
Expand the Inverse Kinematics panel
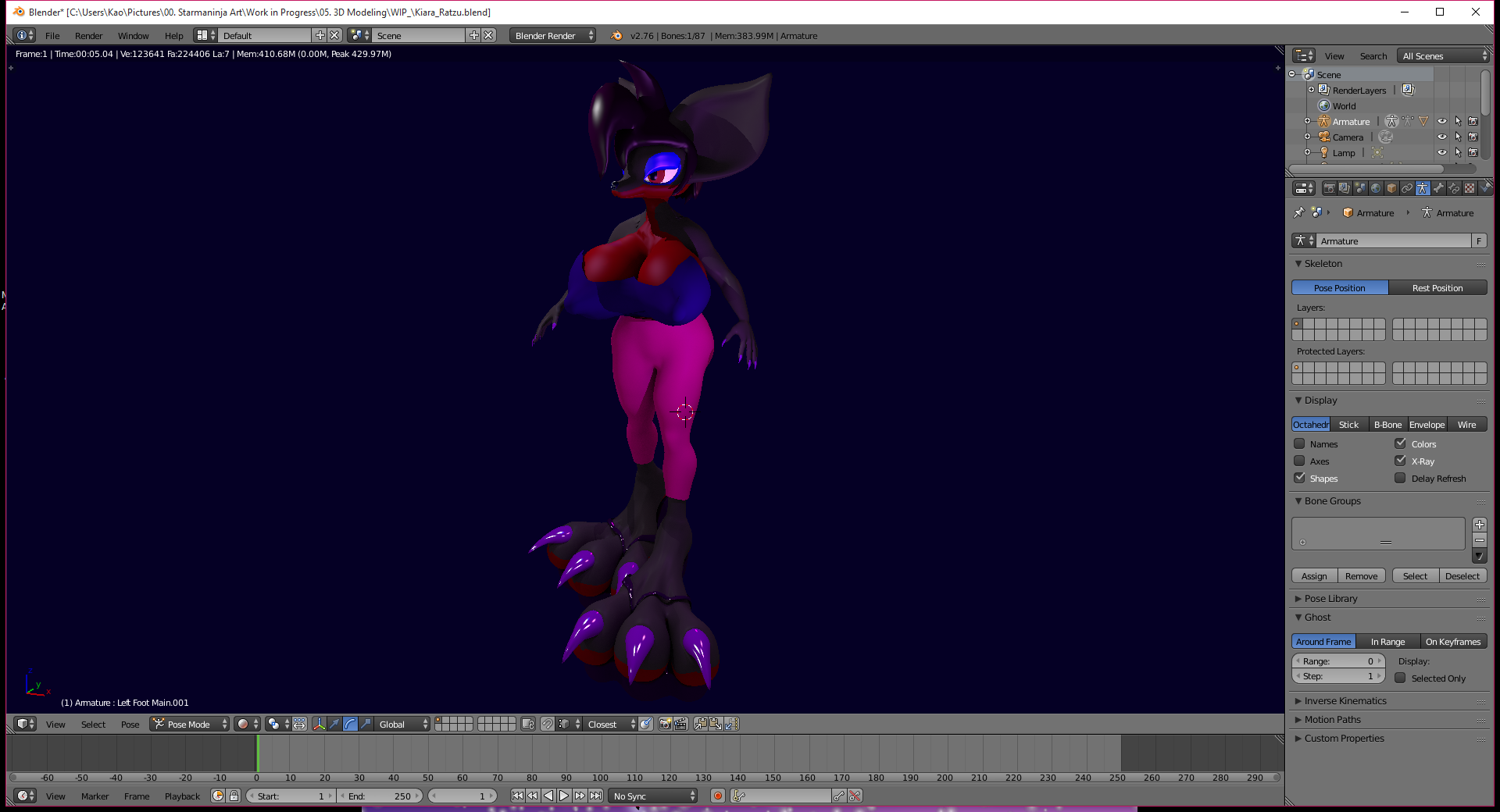pyautogui.click(x=1345, y=701)
